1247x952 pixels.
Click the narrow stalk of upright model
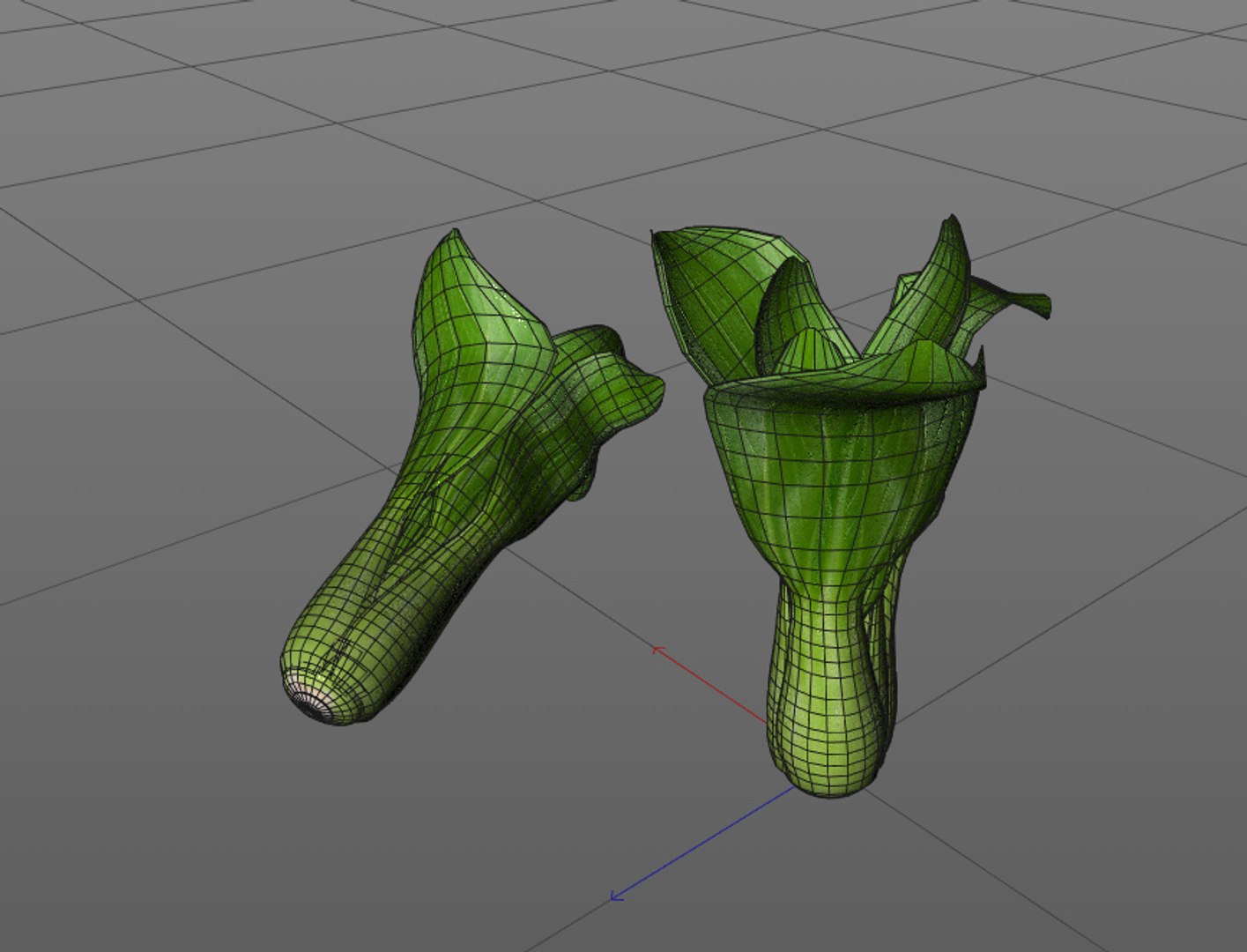(x=824, y=652)
